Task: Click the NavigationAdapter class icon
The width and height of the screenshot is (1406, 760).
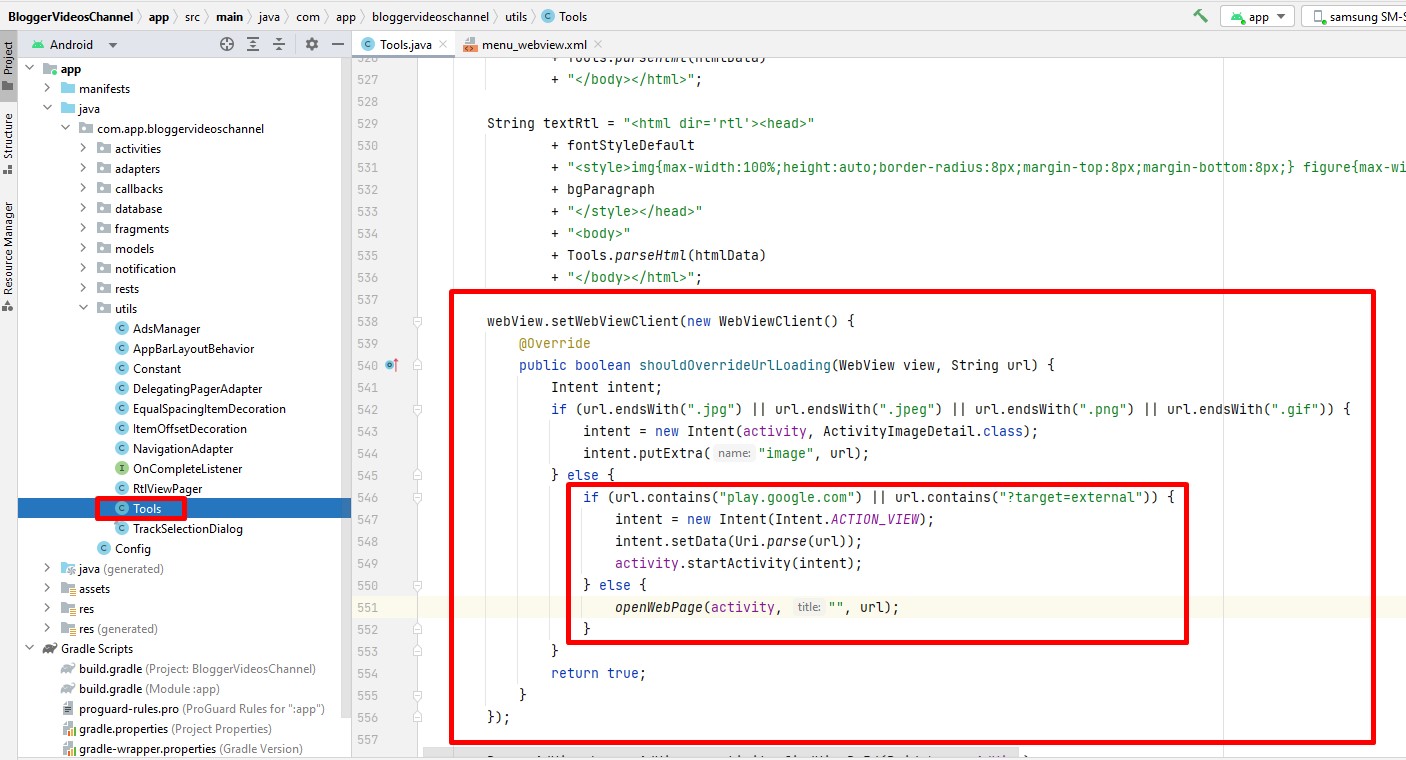Action: point(122,449)
